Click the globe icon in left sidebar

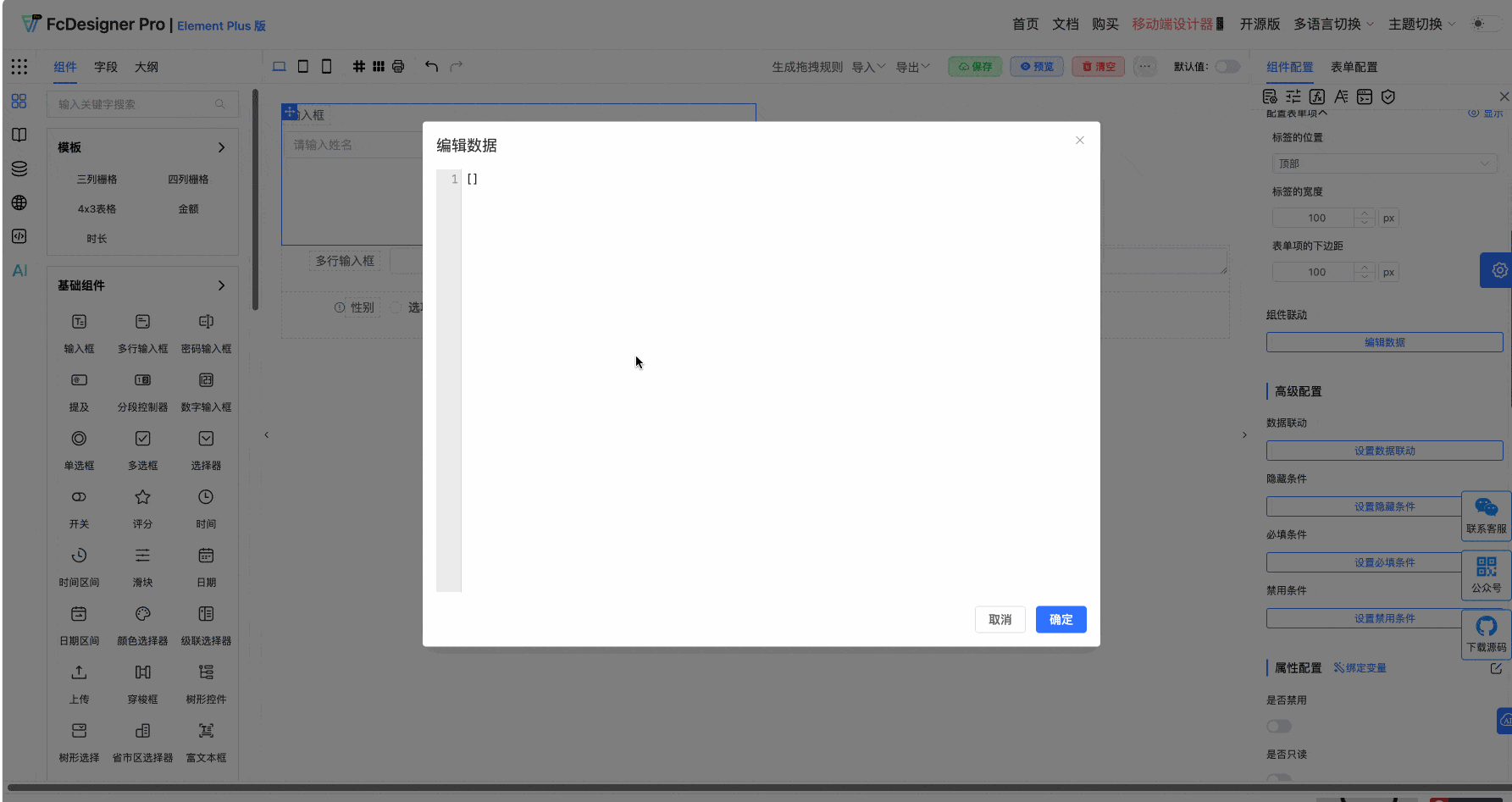[x=19, y=202]
